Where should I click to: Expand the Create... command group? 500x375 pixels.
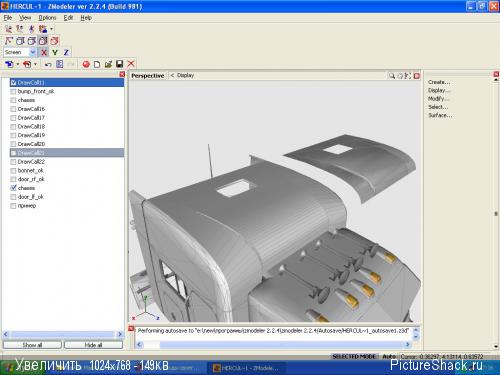[x=439, y=82]
